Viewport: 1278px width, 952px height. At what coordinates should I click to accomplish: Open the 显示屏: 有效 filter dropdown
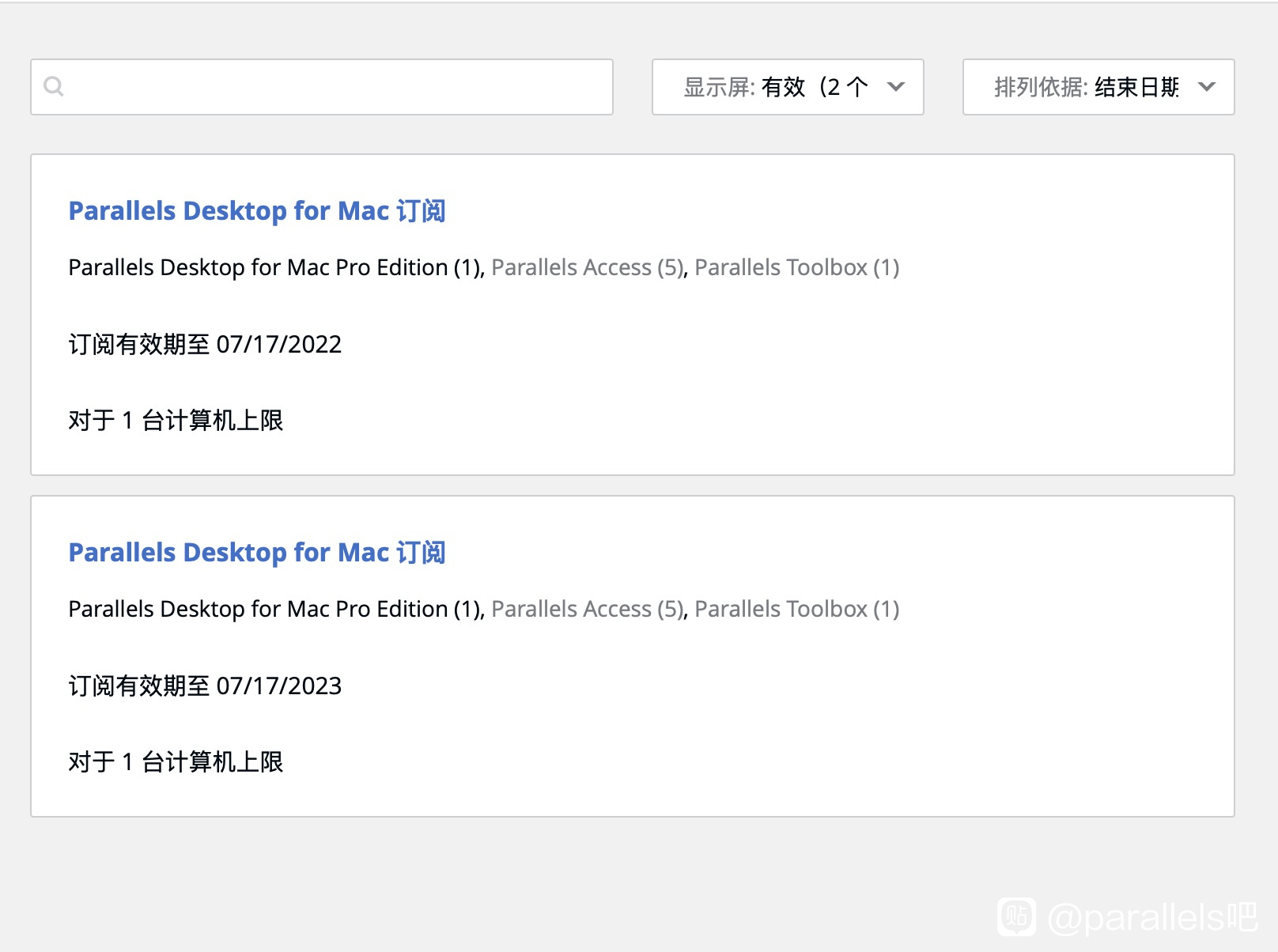click(788, 87)
